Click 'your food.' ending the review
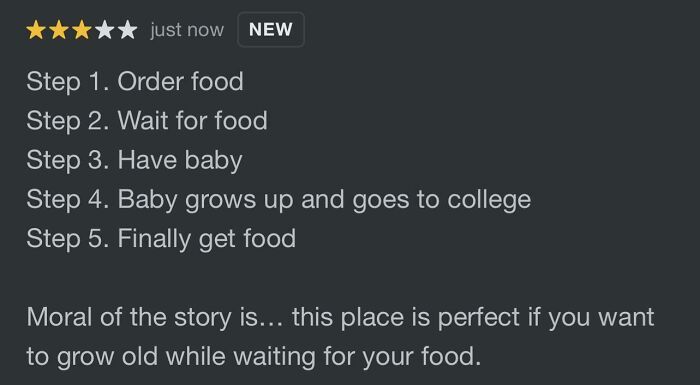Image resolution: width=700 pixels, height=385 pixels. pyautogui.click(x=421, y=357)
